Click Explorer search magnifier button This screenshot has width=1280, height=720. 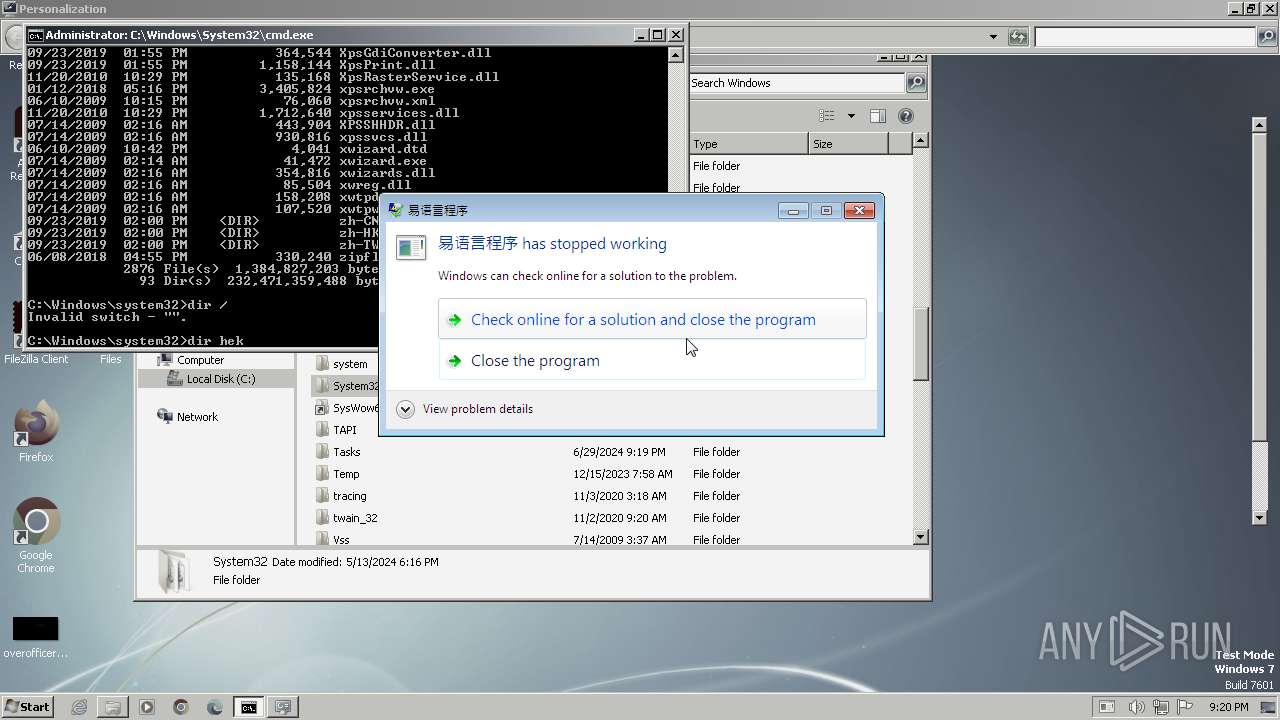(916, 83)
